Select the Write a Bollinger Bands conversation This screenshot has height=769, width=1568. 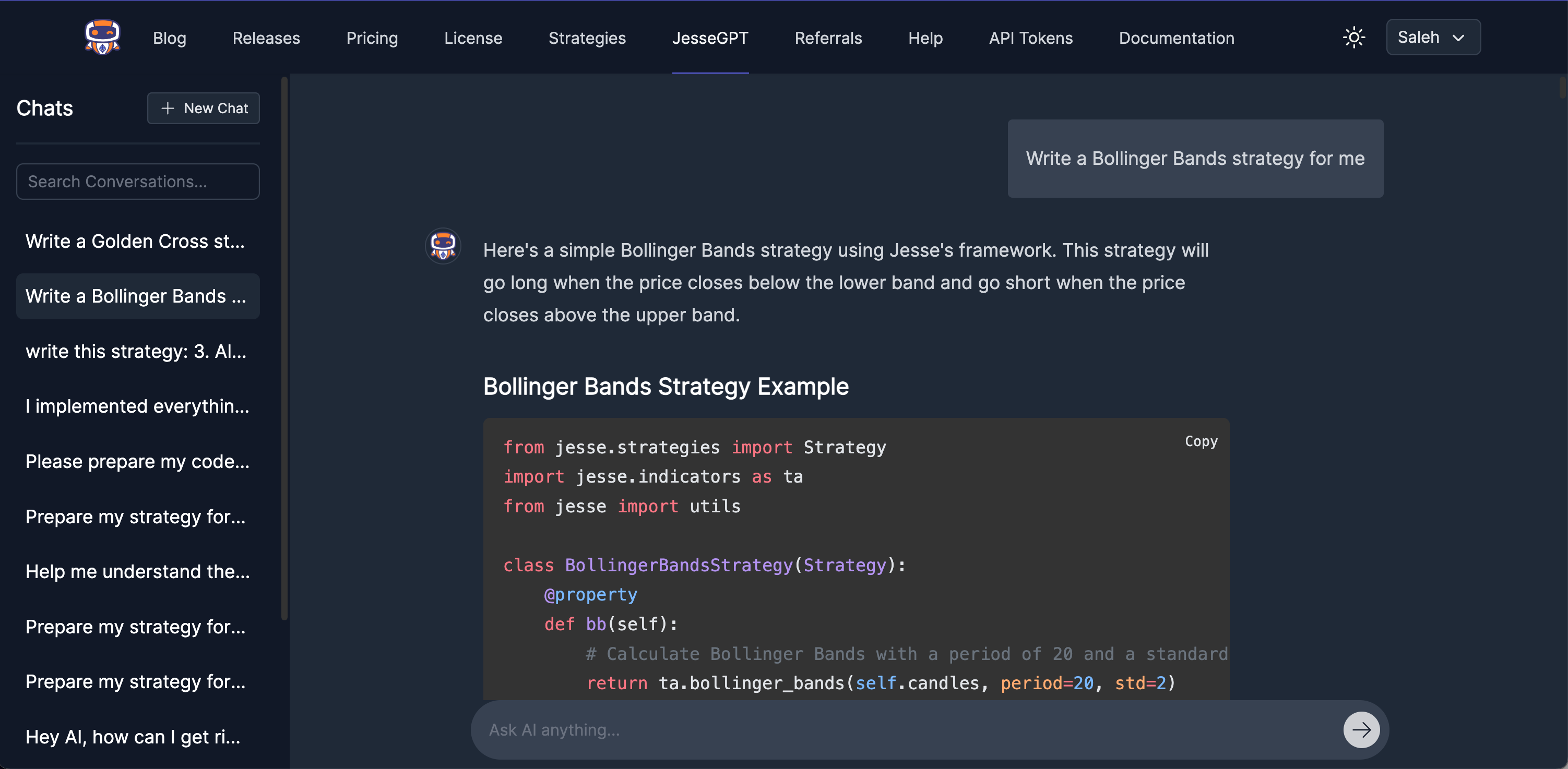pyautogui.click(x=137, y=296)
